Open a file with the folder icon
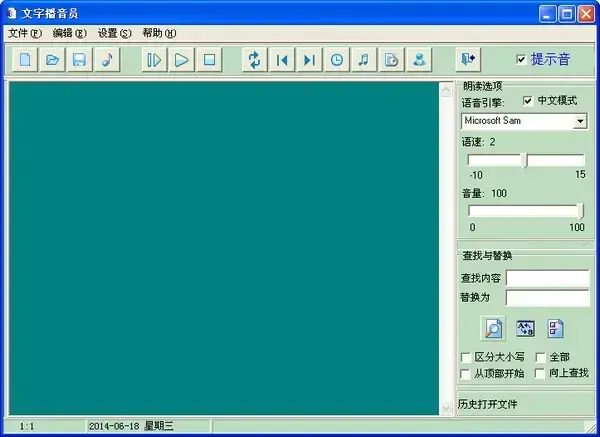The height and width of the screenshot is (437, 600). (x=52, y=60)
